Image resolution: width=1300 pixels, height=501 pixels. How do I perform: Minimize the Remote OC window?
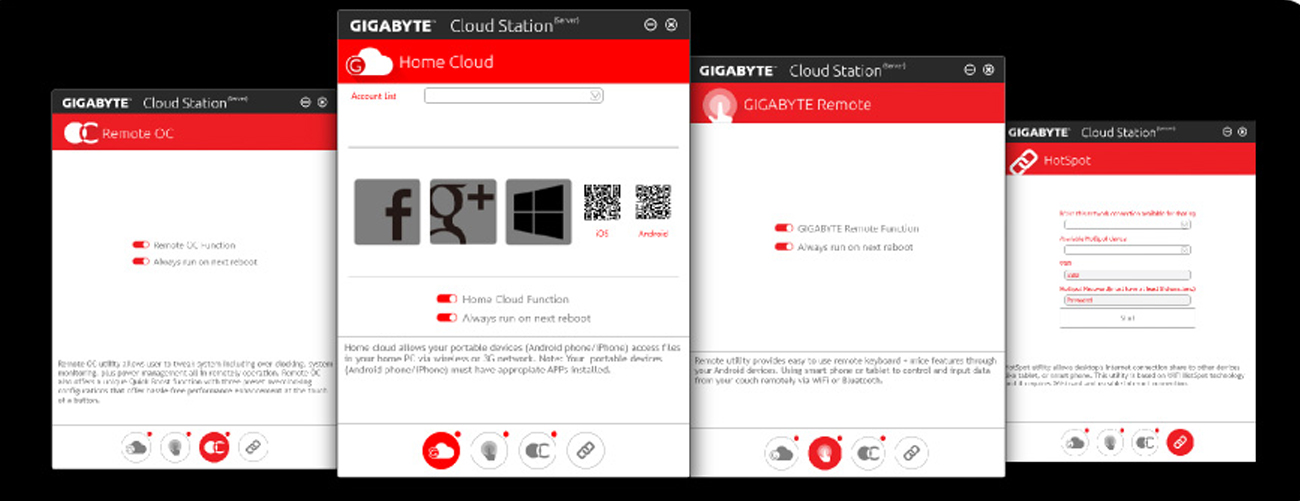click(306, 102)
